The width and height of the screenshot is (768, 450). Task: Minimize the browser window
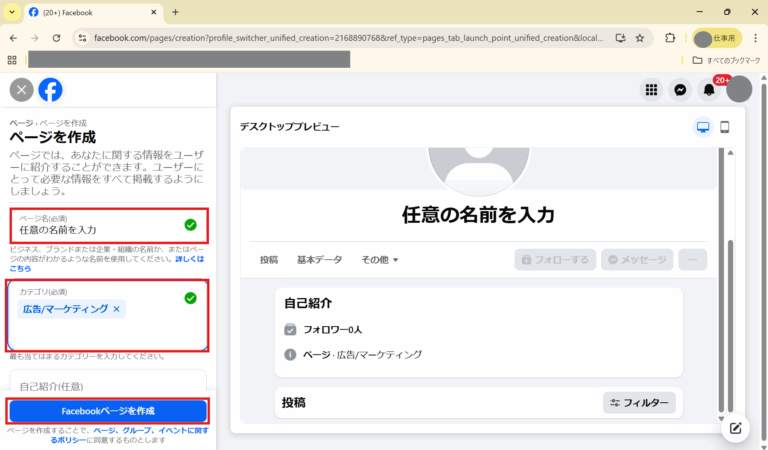[x=699, y=12]
